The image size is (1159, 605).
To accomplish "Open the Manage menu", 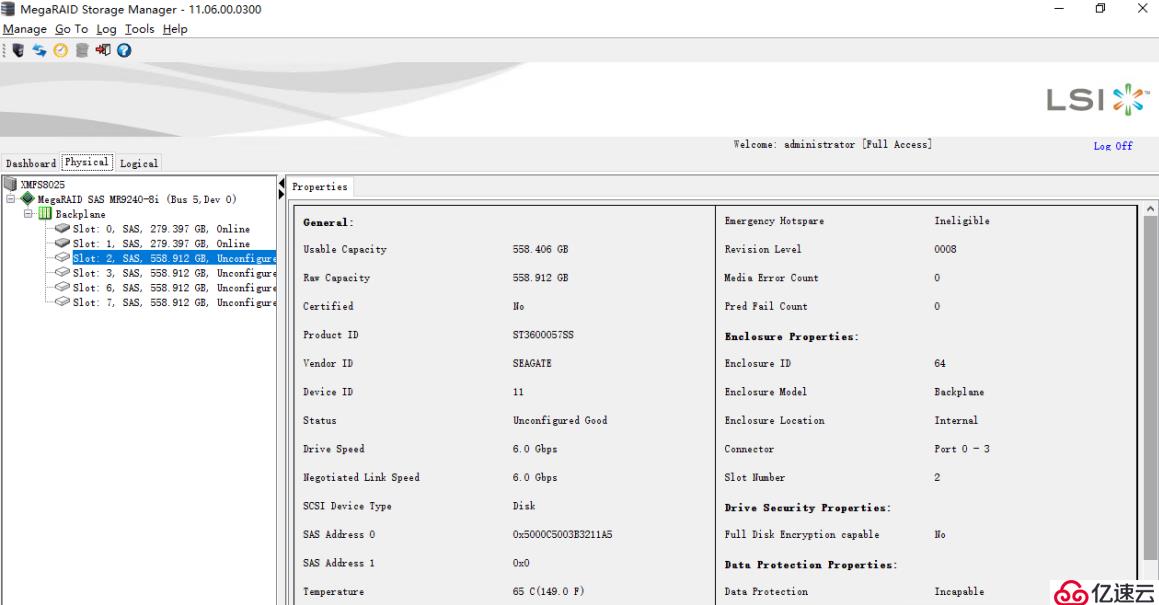I will coord(24,29).
